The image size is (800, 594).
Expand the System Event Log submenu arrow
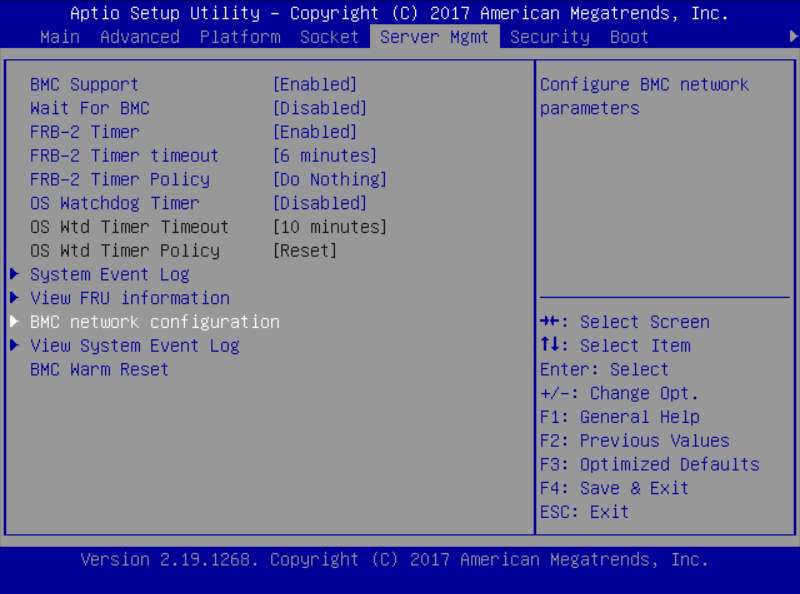14,274
